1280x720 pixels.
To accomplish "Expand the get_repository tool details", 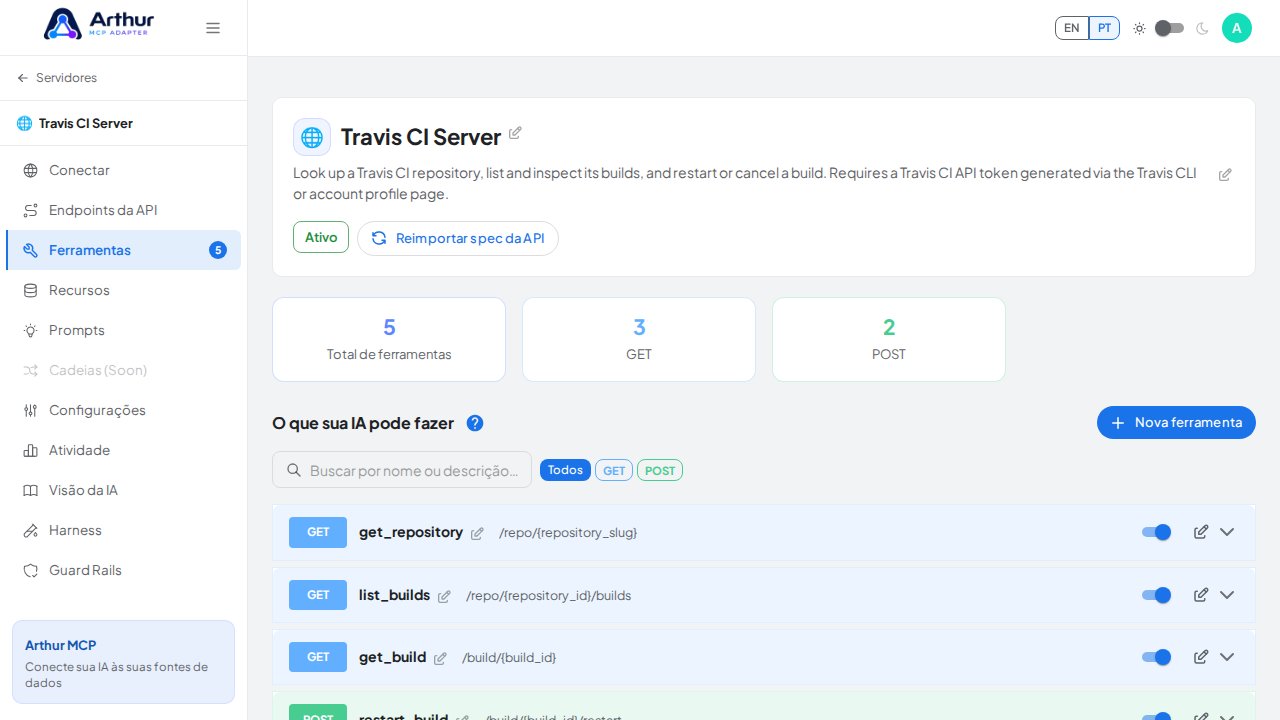I will pyautogui.click(x=1227, y=532).
